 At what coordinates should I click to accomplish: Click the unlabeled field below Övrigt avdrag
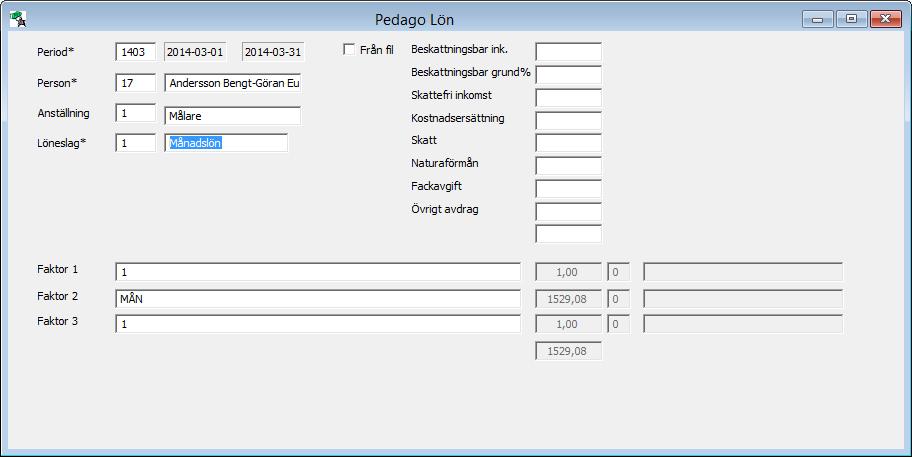tap(568, 234)
